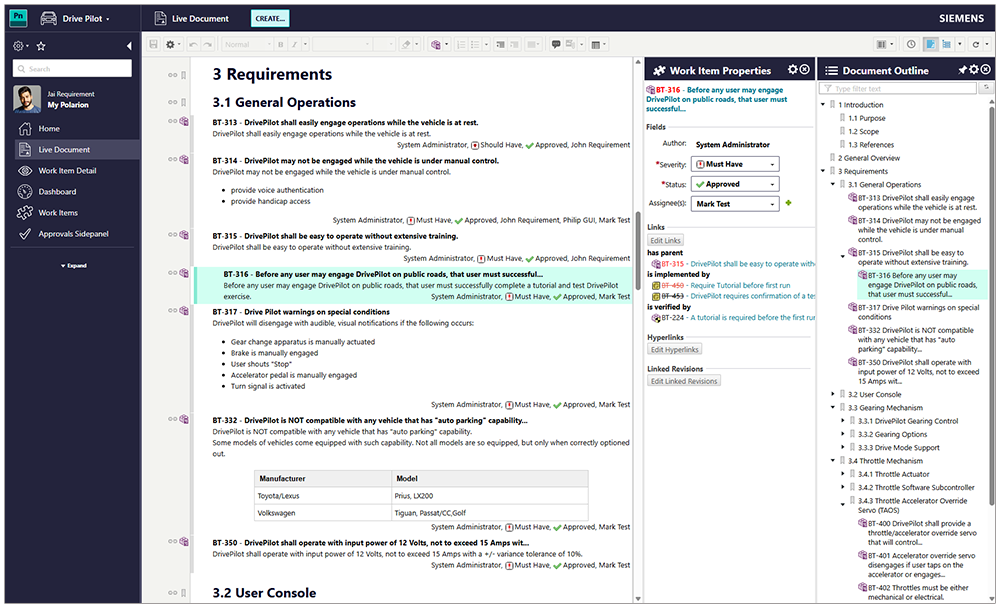Collapse the left navigation panel arrow
This screenshot has height=608, width=1000.
pos(129,46)
